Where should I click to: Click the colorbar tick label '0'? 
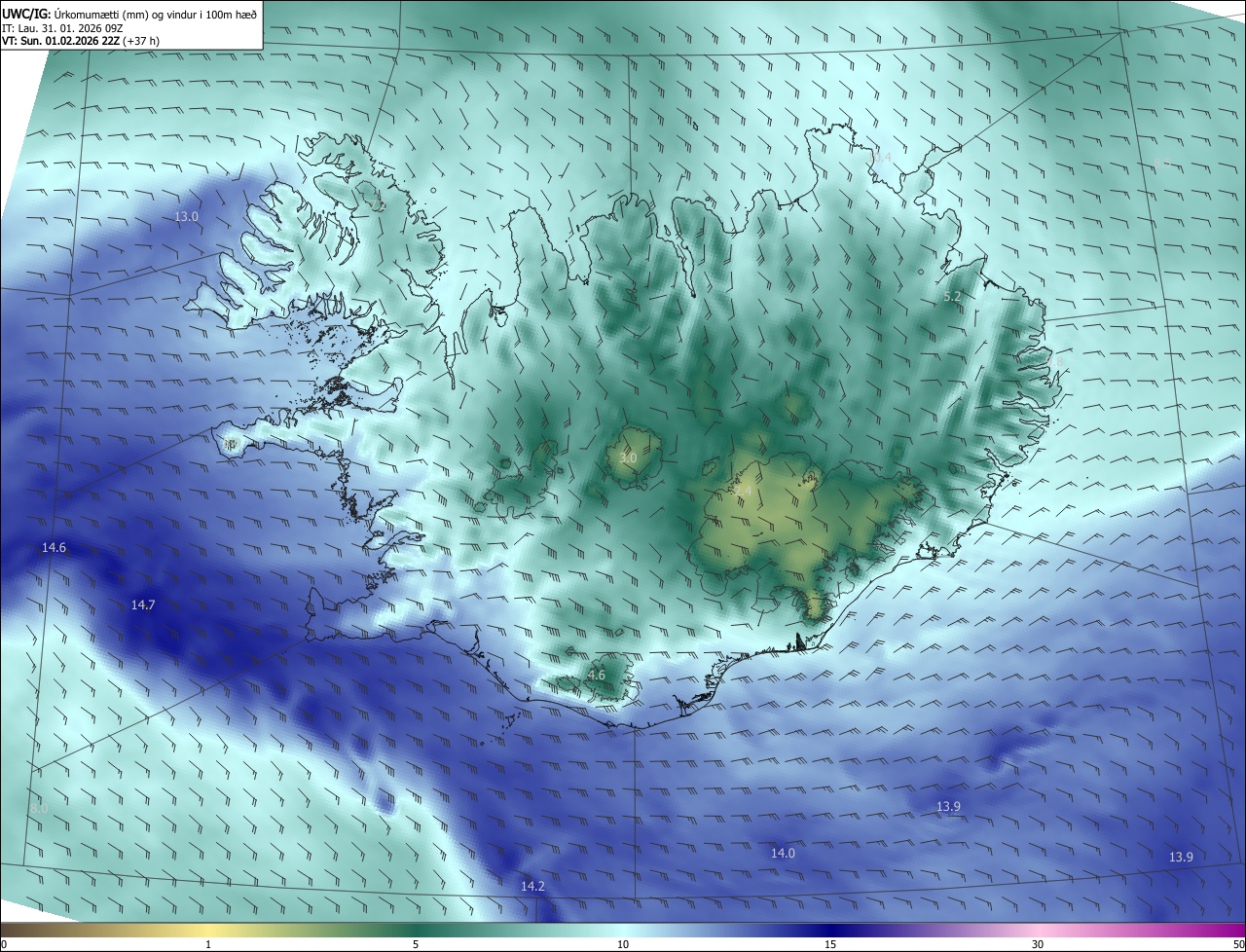tap(4, 944)
